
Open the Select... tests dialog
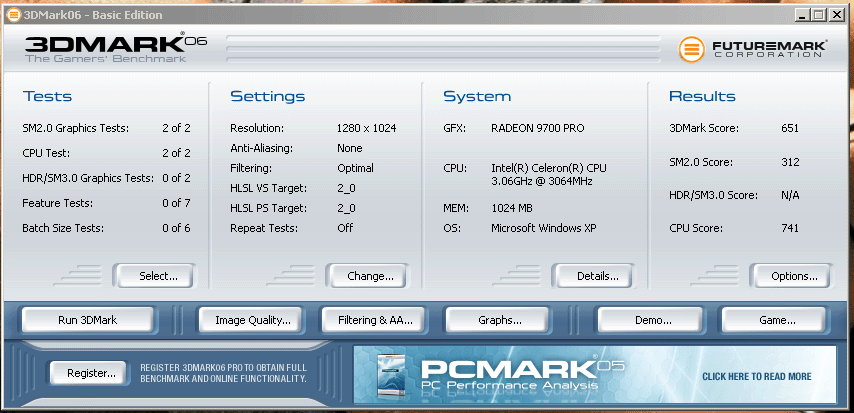153,276
